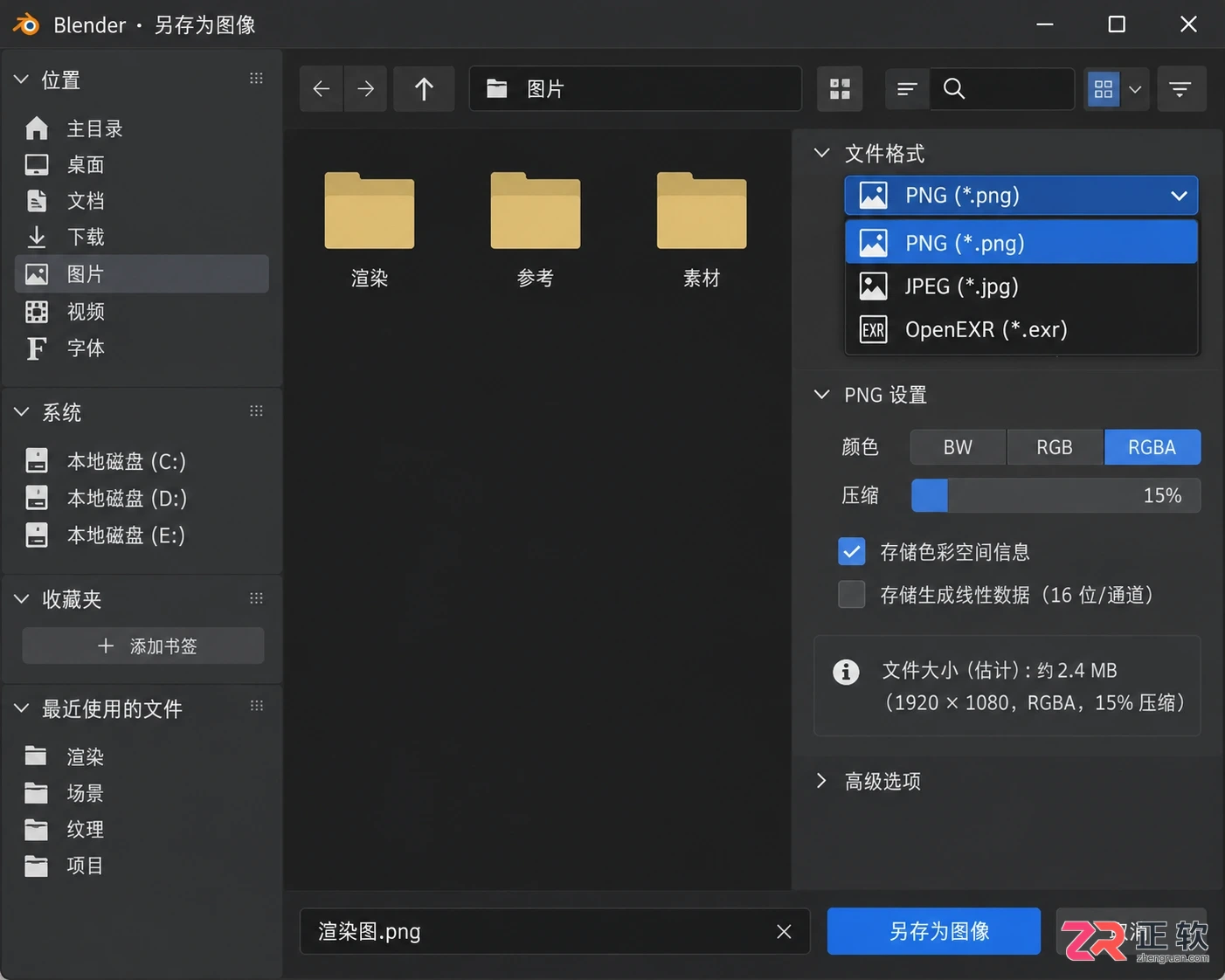
Task: Collapse 最近使用的文件 panel
Action: click(22, 708)
